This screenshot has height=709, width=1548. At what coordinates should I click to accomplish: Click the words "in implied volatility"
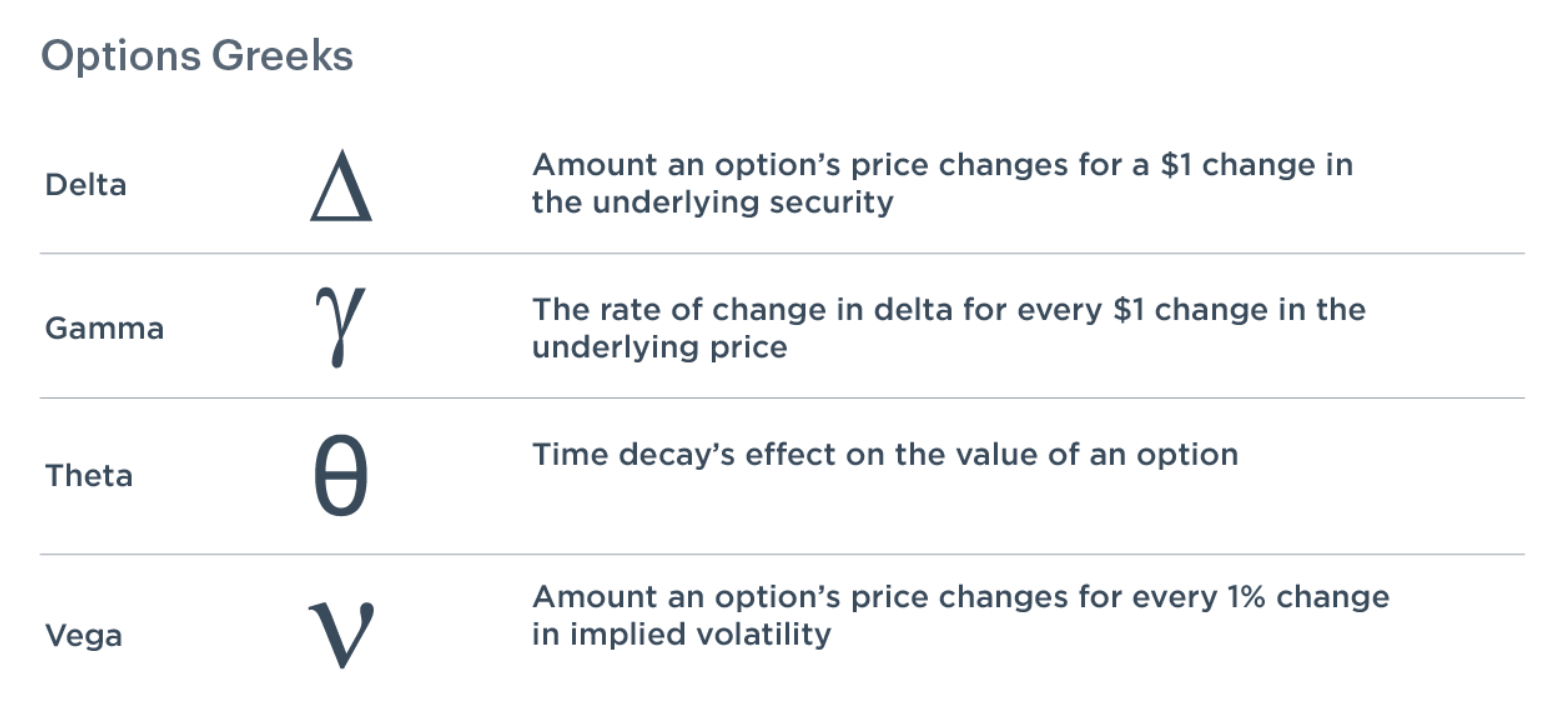tap(681, 635)
